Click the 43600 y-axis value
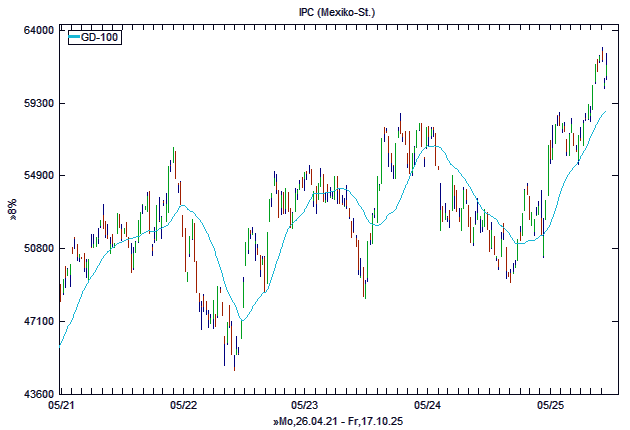Image resolution: width=630 pixels, height=430 pixels. [x=38, y=394]
